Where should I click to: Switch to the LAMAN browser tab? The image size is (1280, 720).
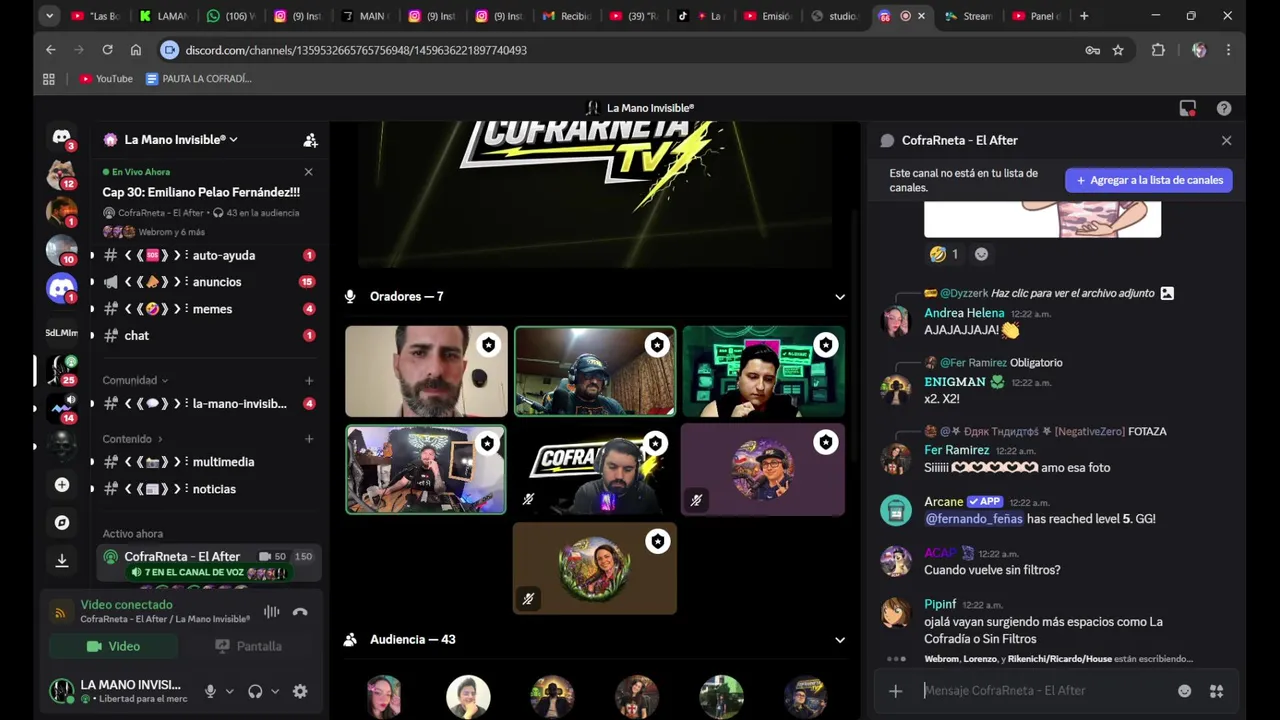163,16
